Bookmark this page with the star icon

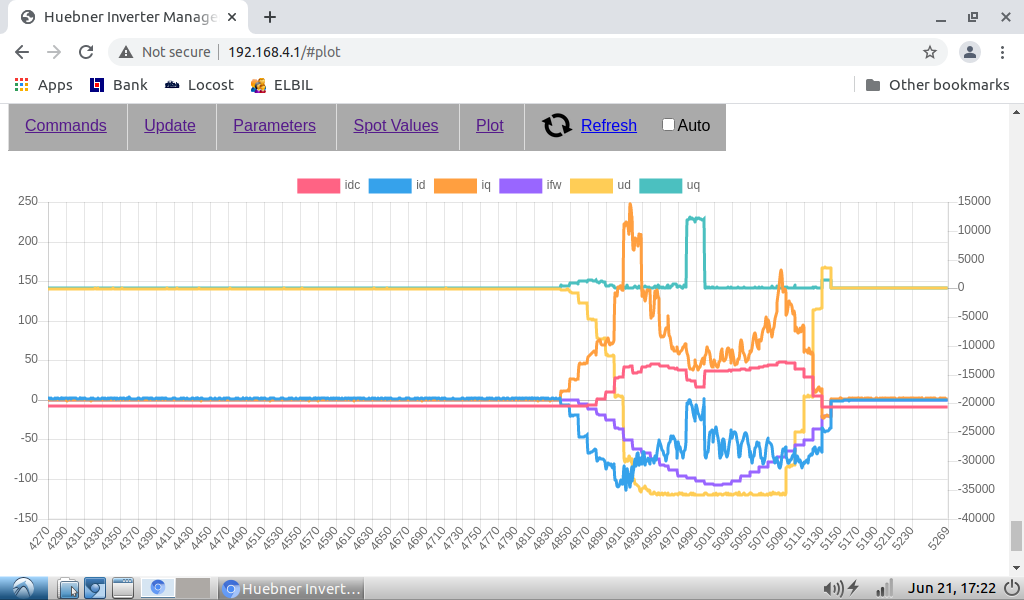tap(929, 52)
